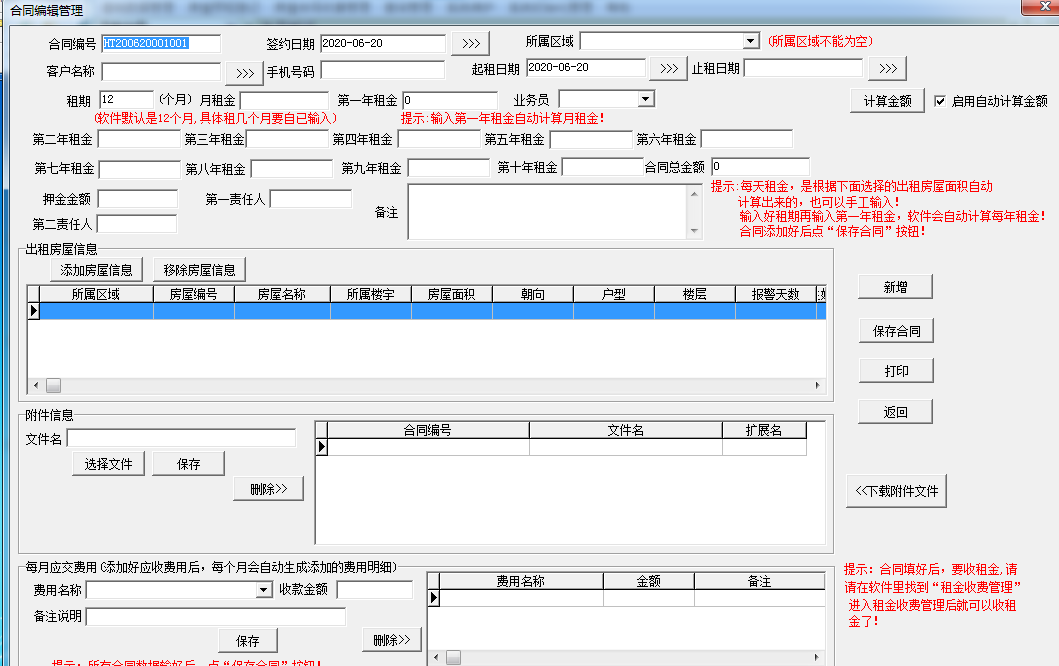Open date picker for 止租日期

(x=887, y=68)
